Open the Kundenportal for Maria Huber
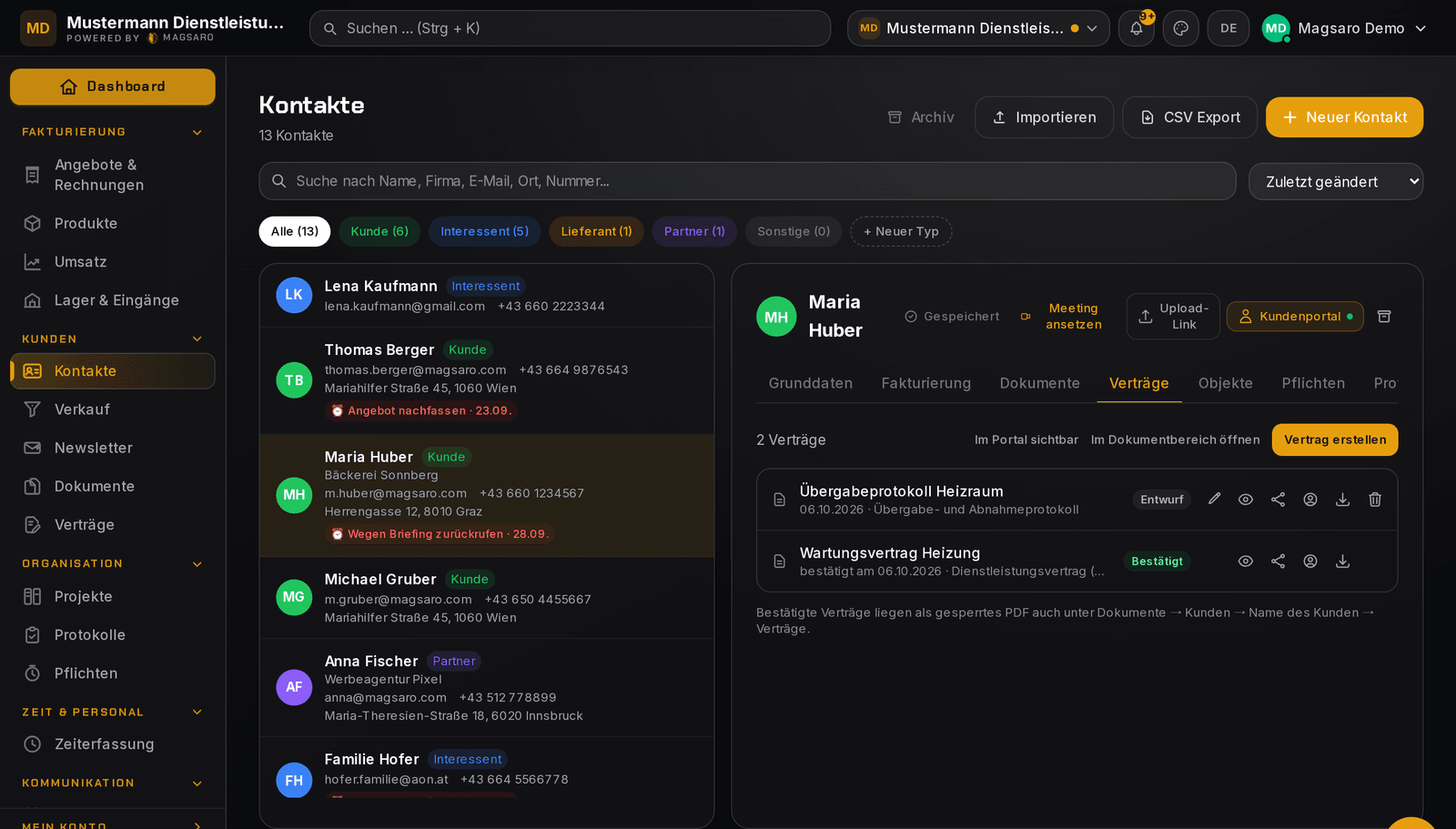Screen dimensions: 1456x829 coord(1295,317)
